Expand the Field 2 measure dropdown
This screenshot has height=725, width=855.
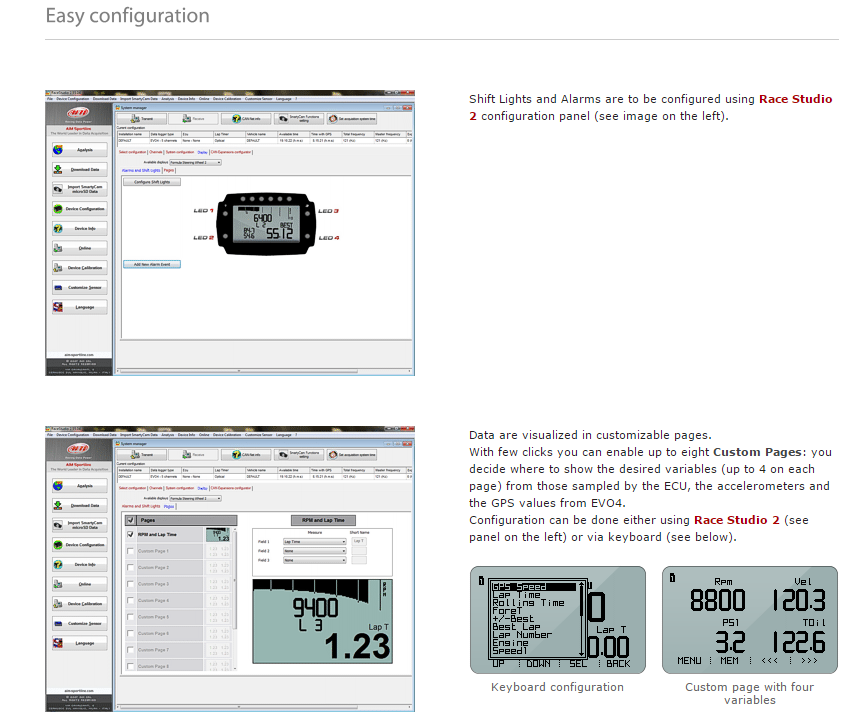[313, 551]
